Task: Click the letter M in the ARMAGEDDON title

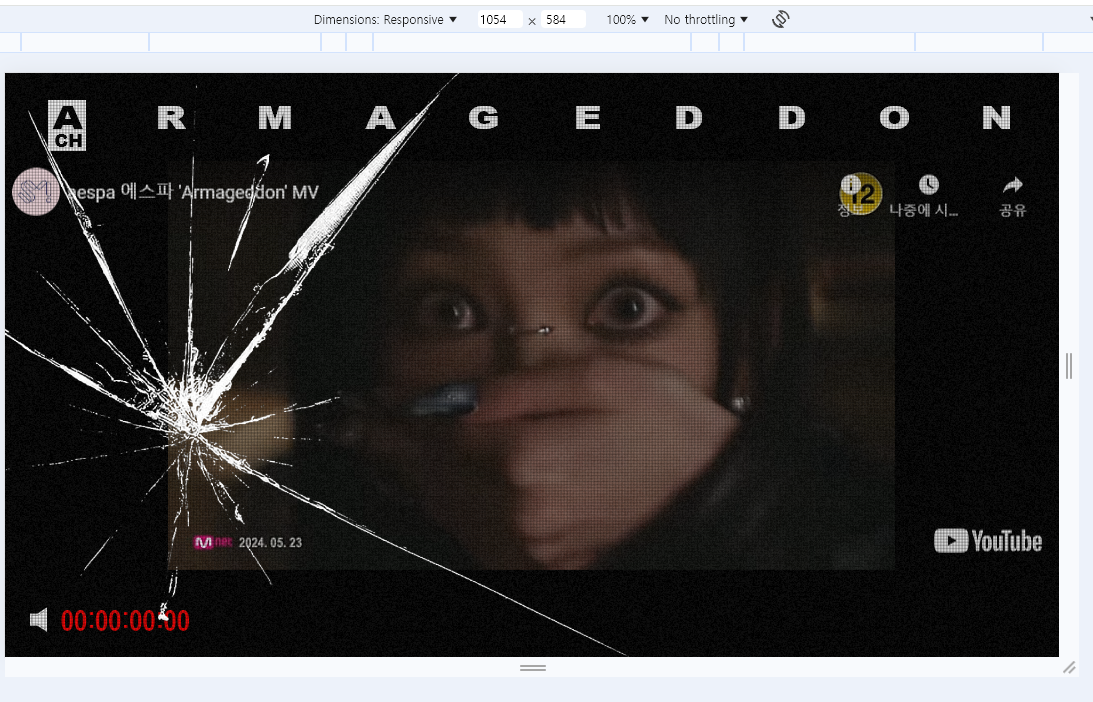Action: pyautogui.click(x=275, y=118)
